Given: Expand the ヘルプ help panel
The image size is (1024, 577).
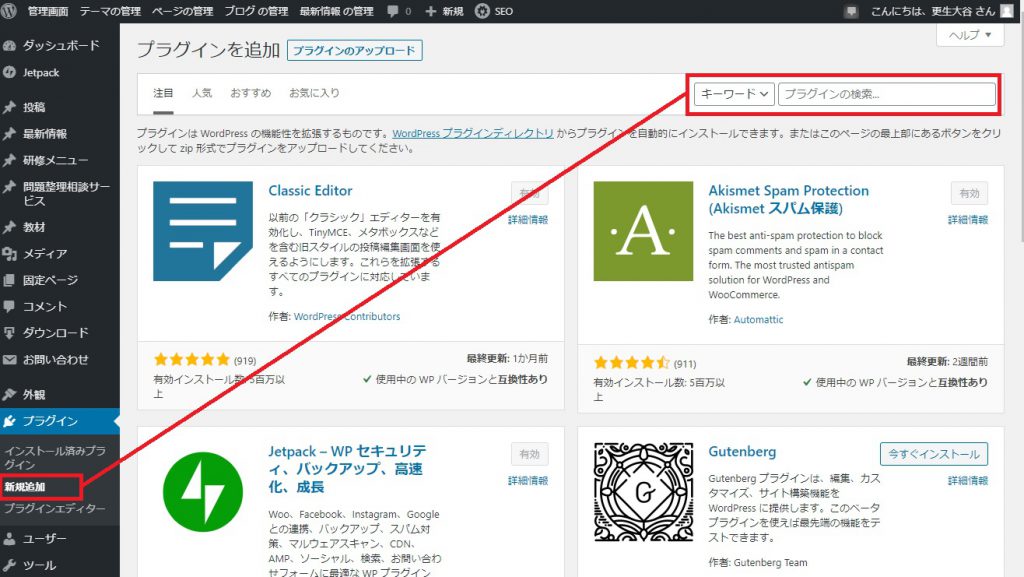Looking at the screenshot, I should pos(970,35).
